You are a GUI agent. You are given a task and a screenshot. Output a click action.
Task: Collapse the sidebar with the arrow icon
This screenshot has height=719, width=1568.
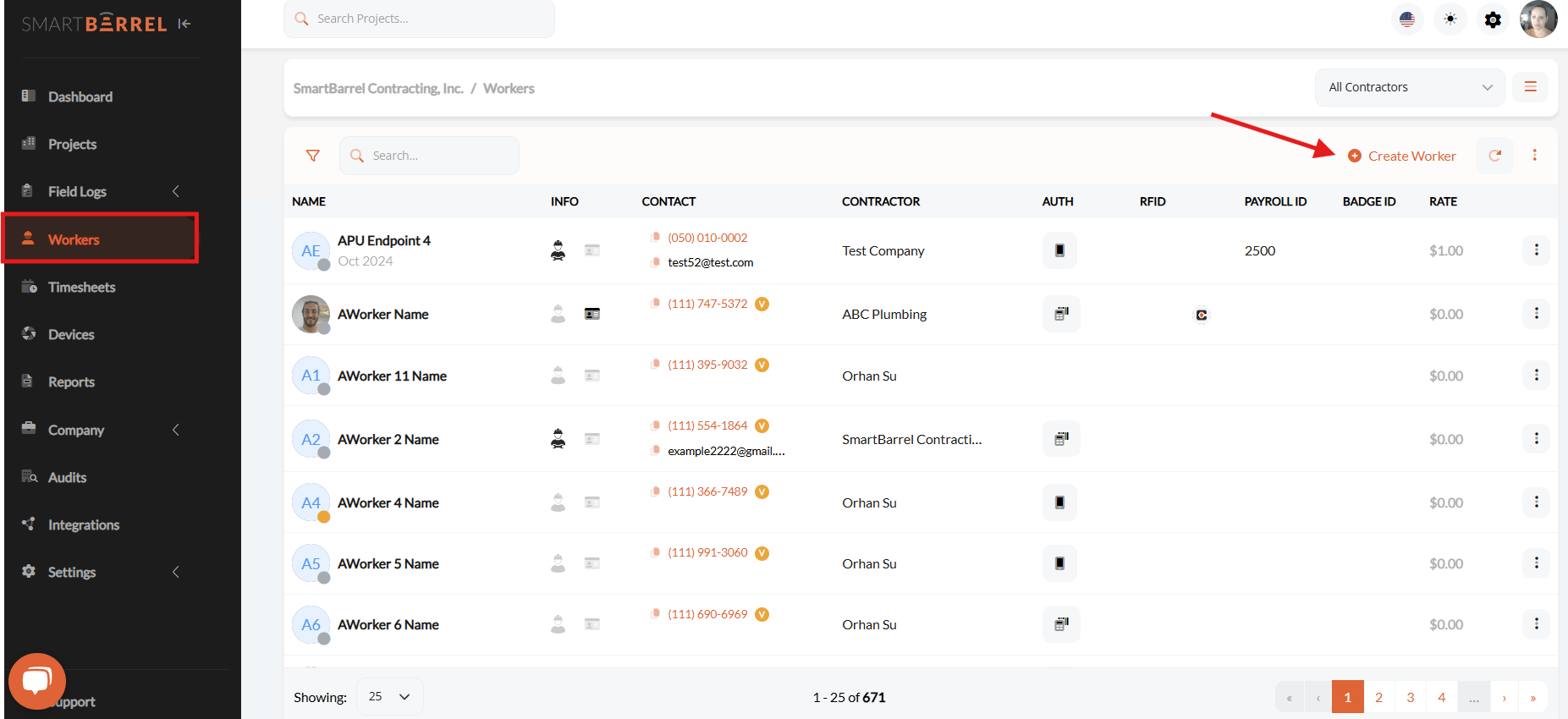[x=184, y=24]
